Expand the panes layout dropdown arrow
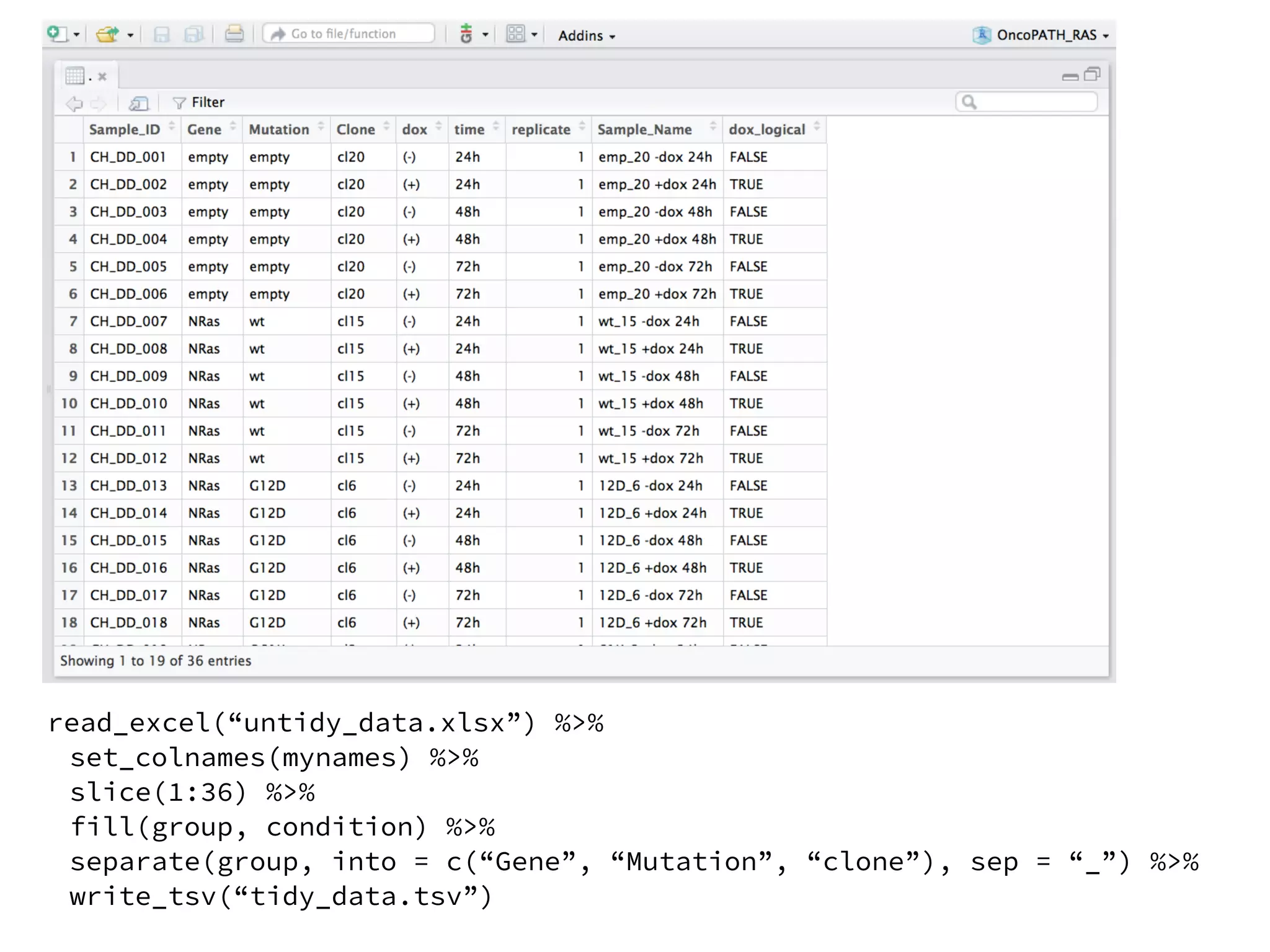The height and width of the screenshot is (952, 1270). pos(534,35)
